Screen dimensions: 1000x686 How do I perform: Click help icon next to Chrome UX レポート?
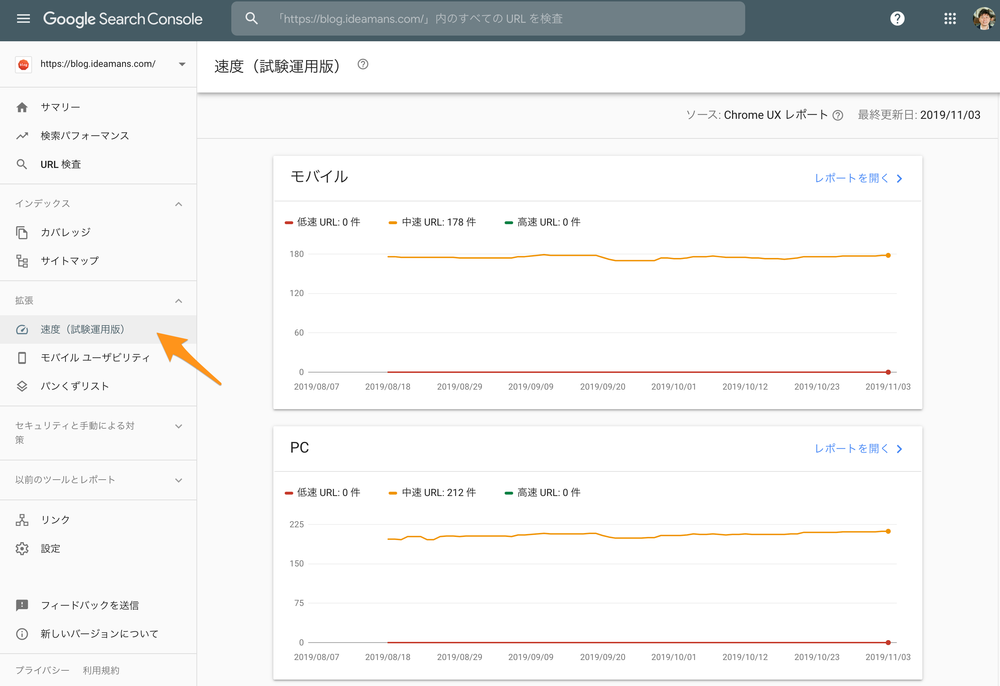[838, 115]
